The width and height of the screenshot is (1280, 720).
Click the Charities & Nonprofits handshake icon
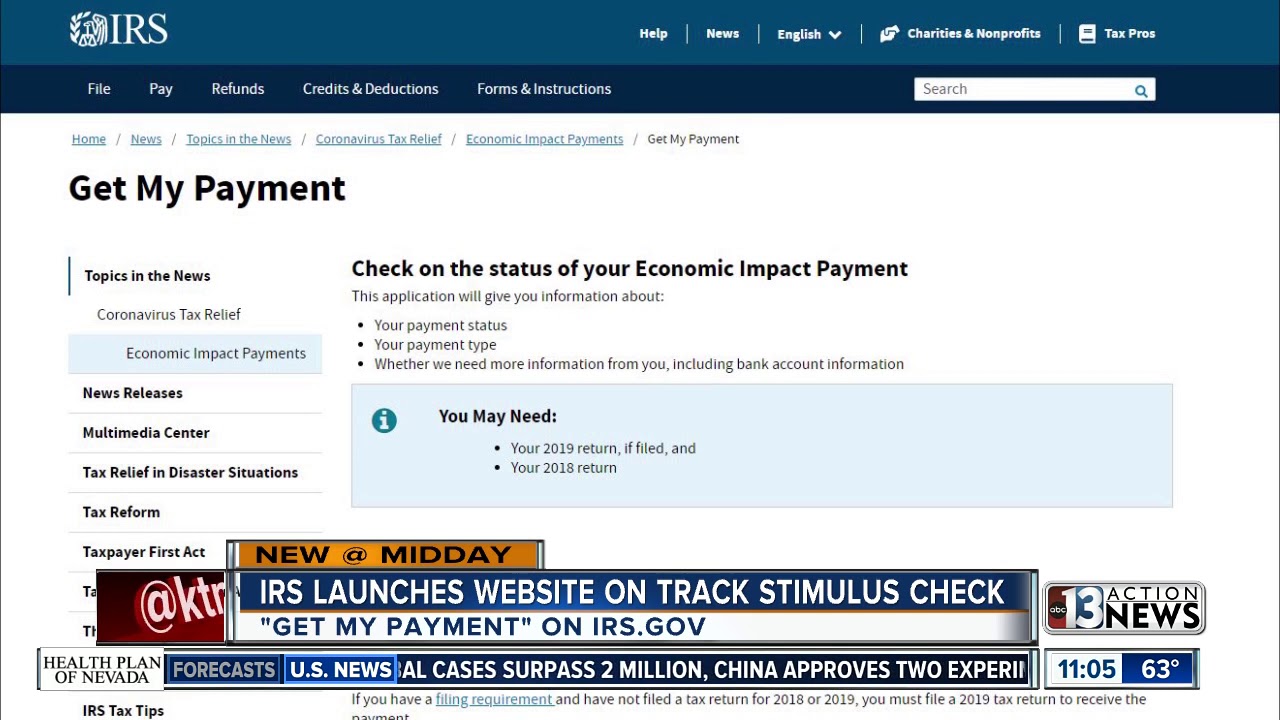coord(889,34)
